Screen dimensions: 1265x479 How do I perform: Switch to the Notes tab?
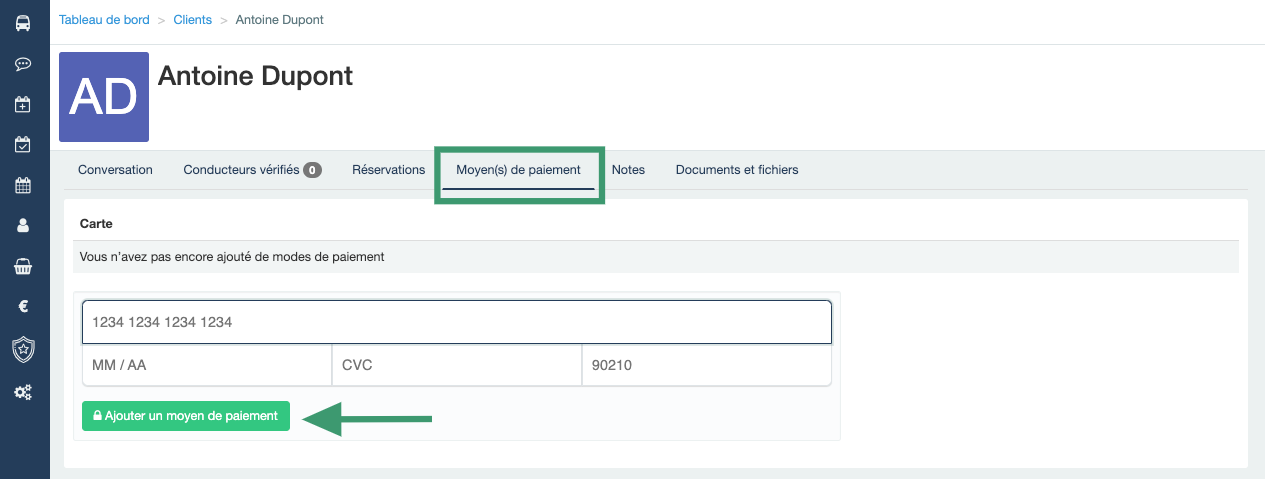tap(628, 170)
